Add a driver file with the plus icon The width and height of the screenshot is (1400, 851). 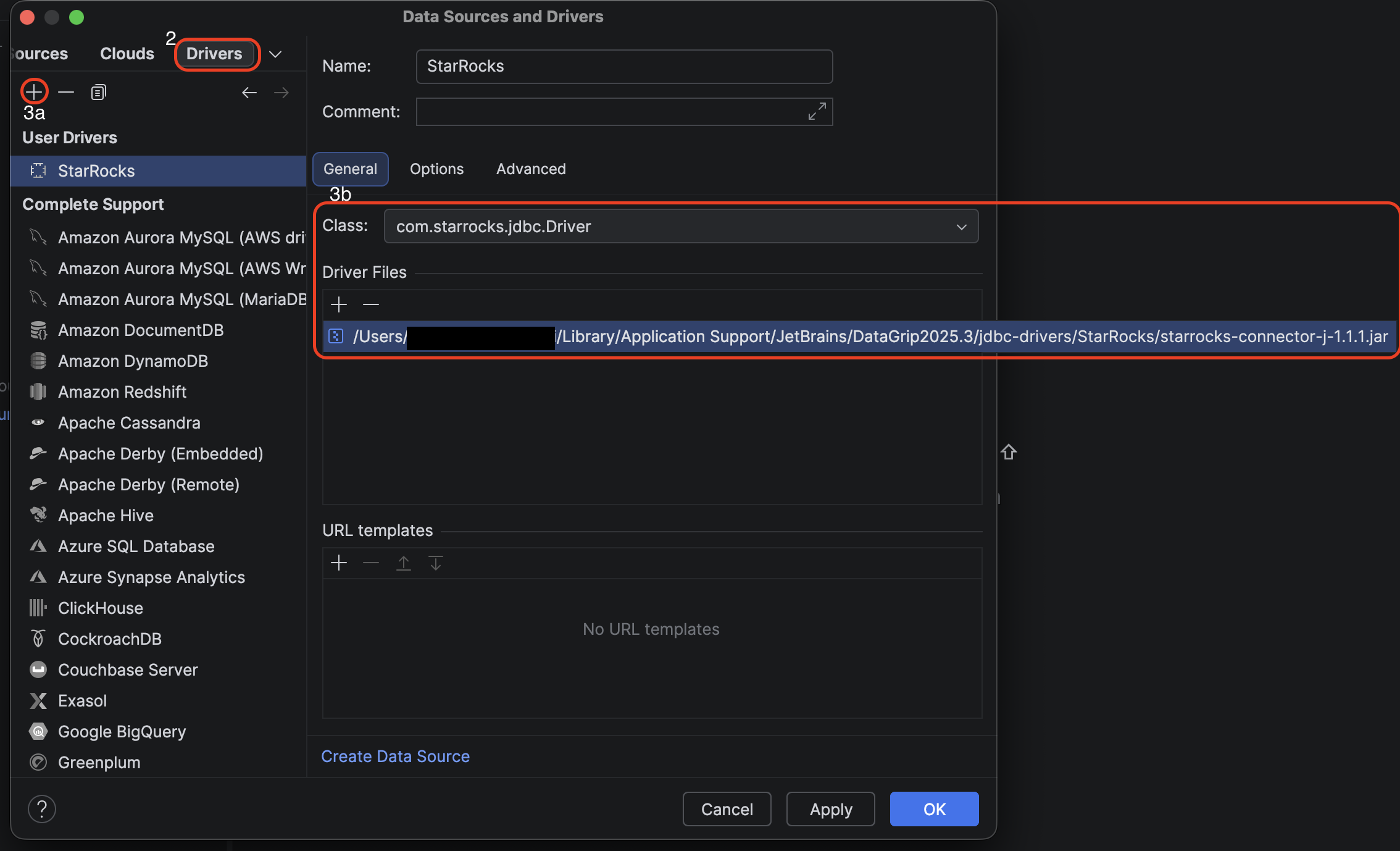339,304
